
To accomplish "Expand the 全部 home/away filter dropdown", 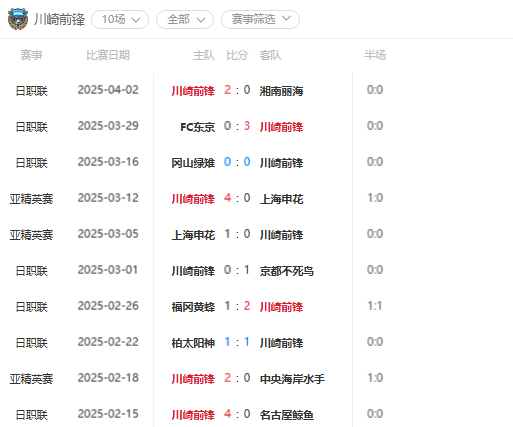I will coord(185,19).
